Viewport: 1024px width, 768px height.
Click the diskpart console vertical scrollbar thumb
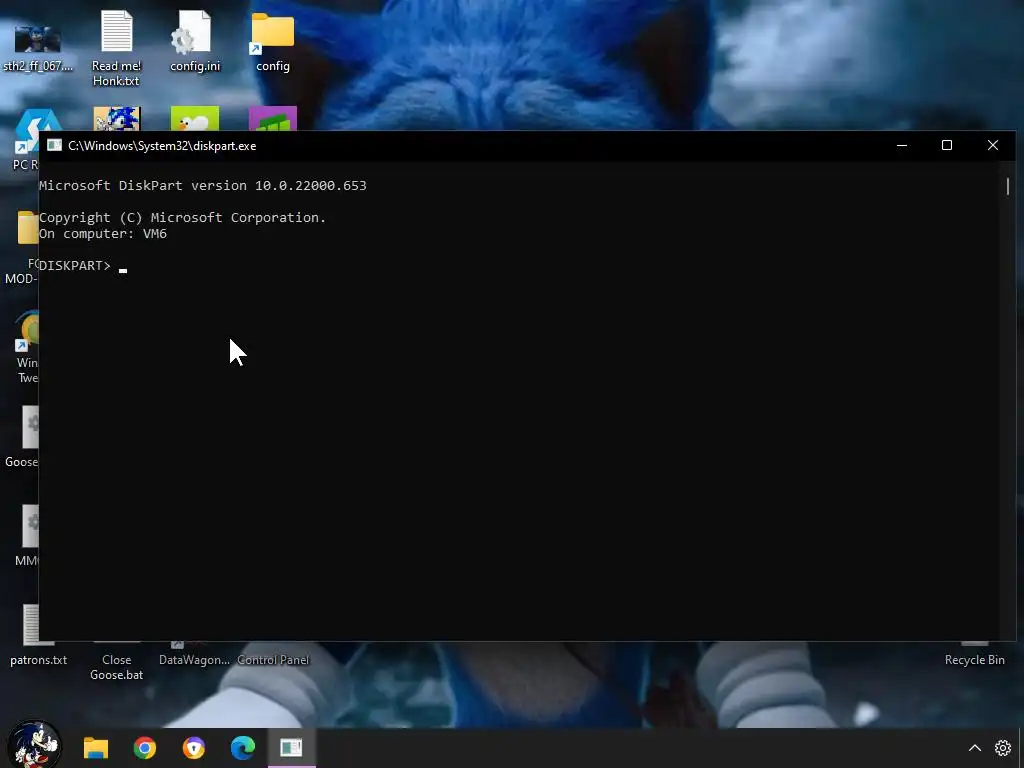tap(1008, 186)
